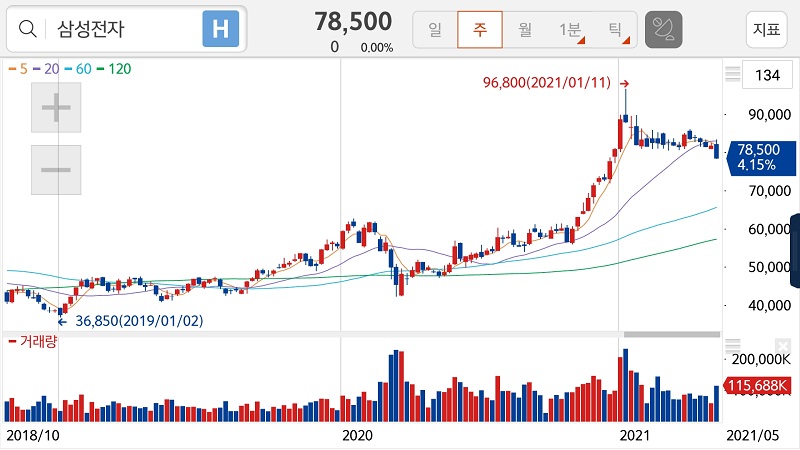This screenshot has height=450, width=800.
Task: Click the 134 candle count field
Action: (767, 76)
